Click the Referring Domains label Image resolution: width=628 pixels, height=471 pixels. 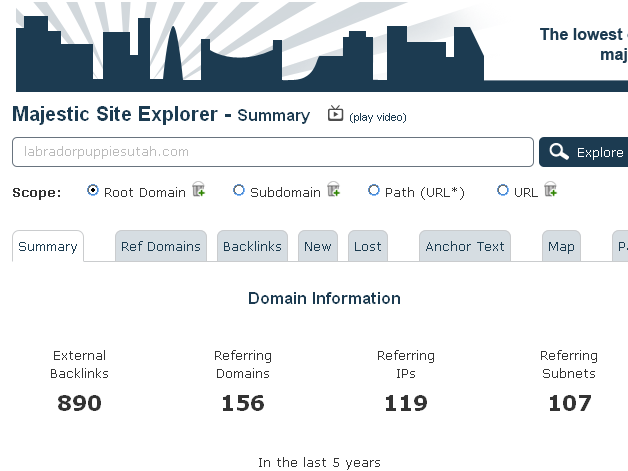coord(243,364)
